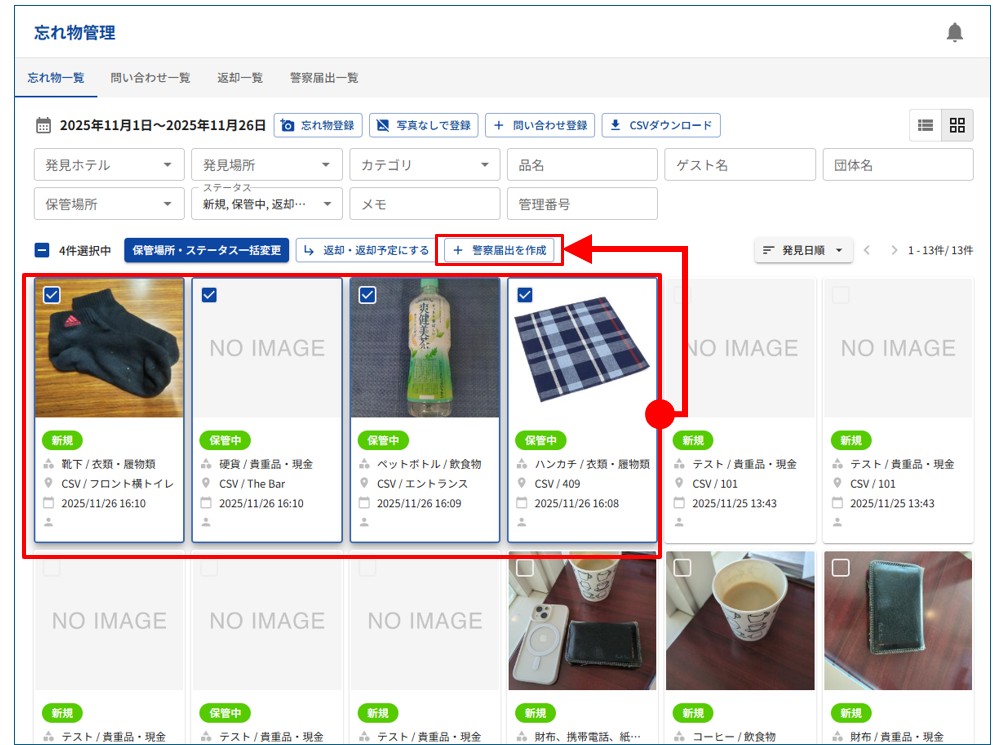Go to next results page arrow
993x745 pixels.
[894, 250]
